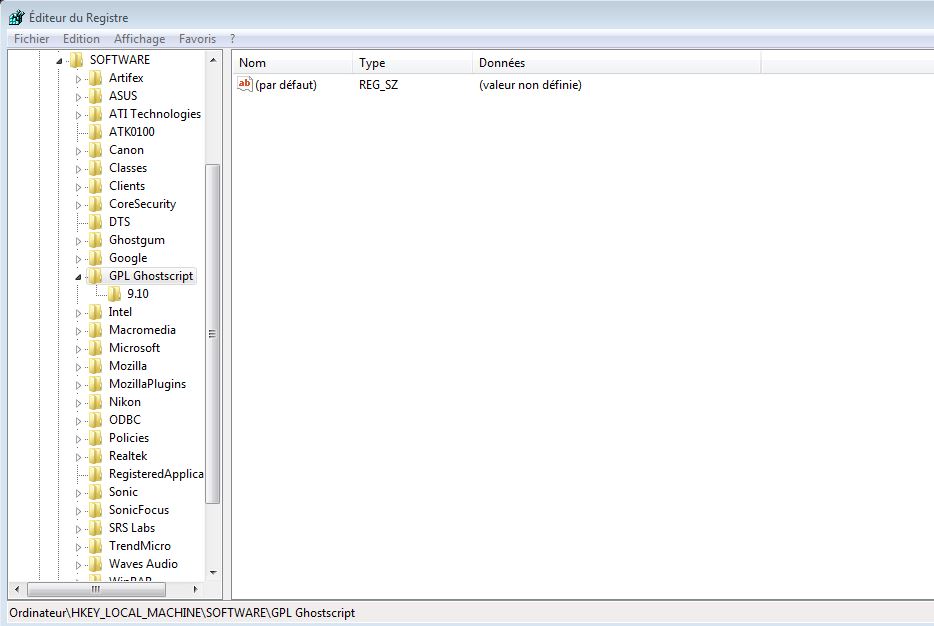Expand the Artifex key
Viewport: 934px width, 626px height.
point(78,79)
